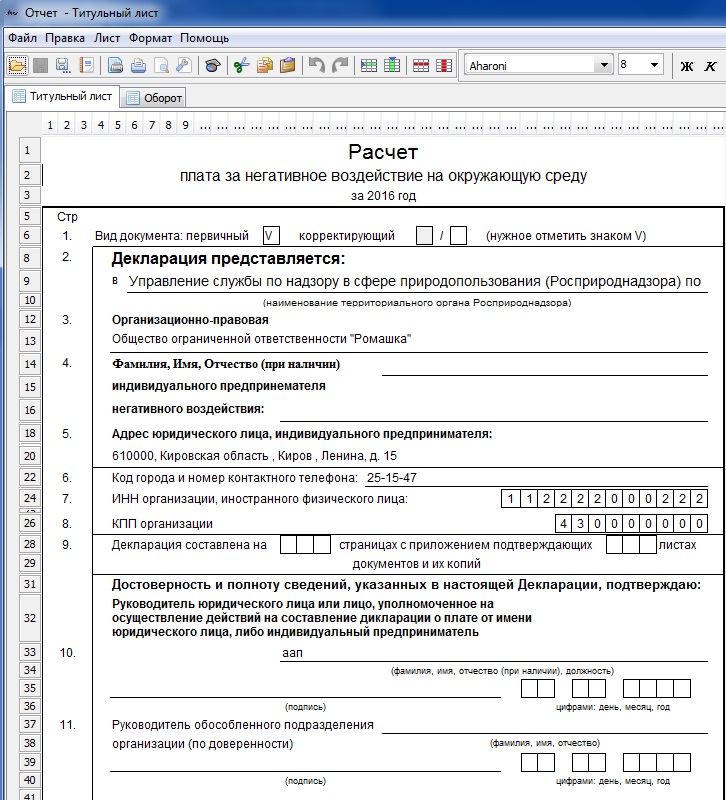This screenshot has height=800, width=726.
Task: Click the scissors cut icon
Action: 240,65
